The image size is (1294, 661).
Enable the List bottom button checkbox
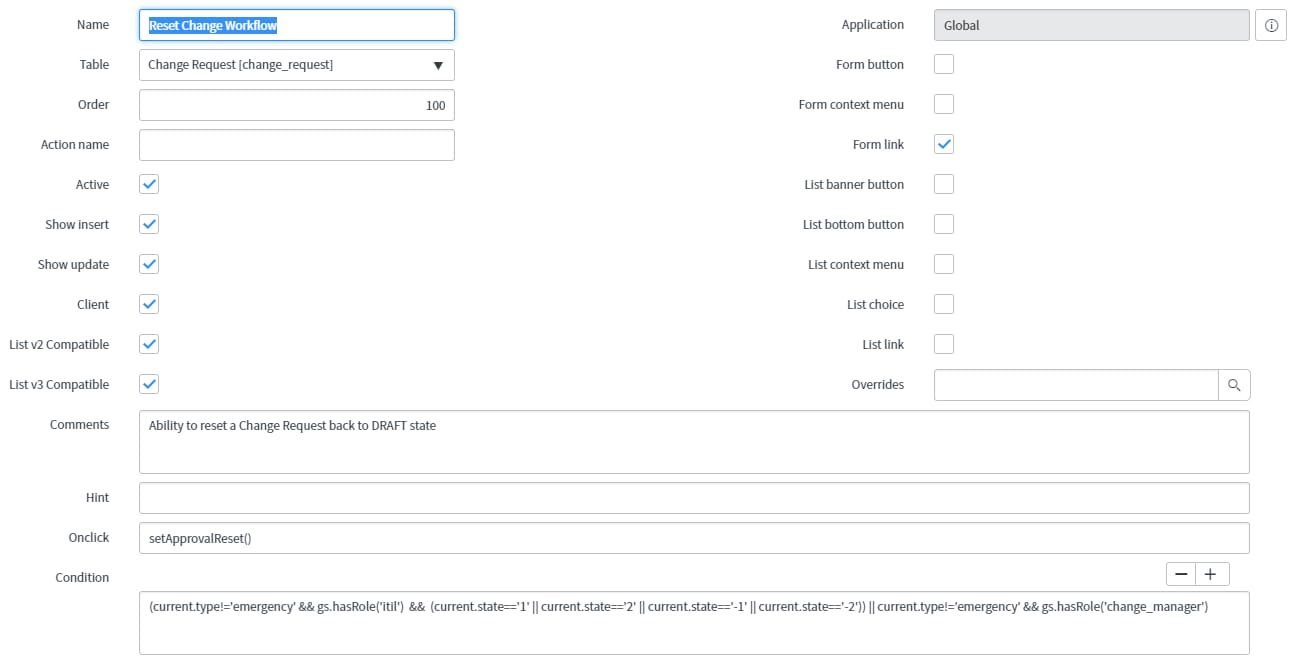944,224
